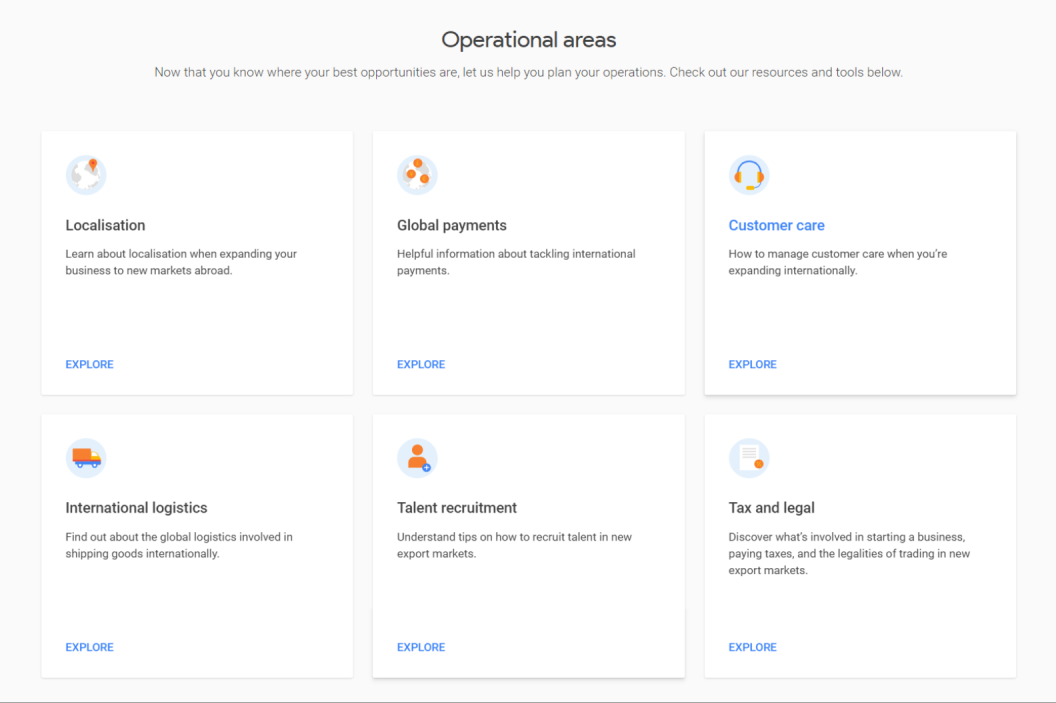Click the Global payments globe icon
The height and width of the screenshot is (703, 1056).
417,175
